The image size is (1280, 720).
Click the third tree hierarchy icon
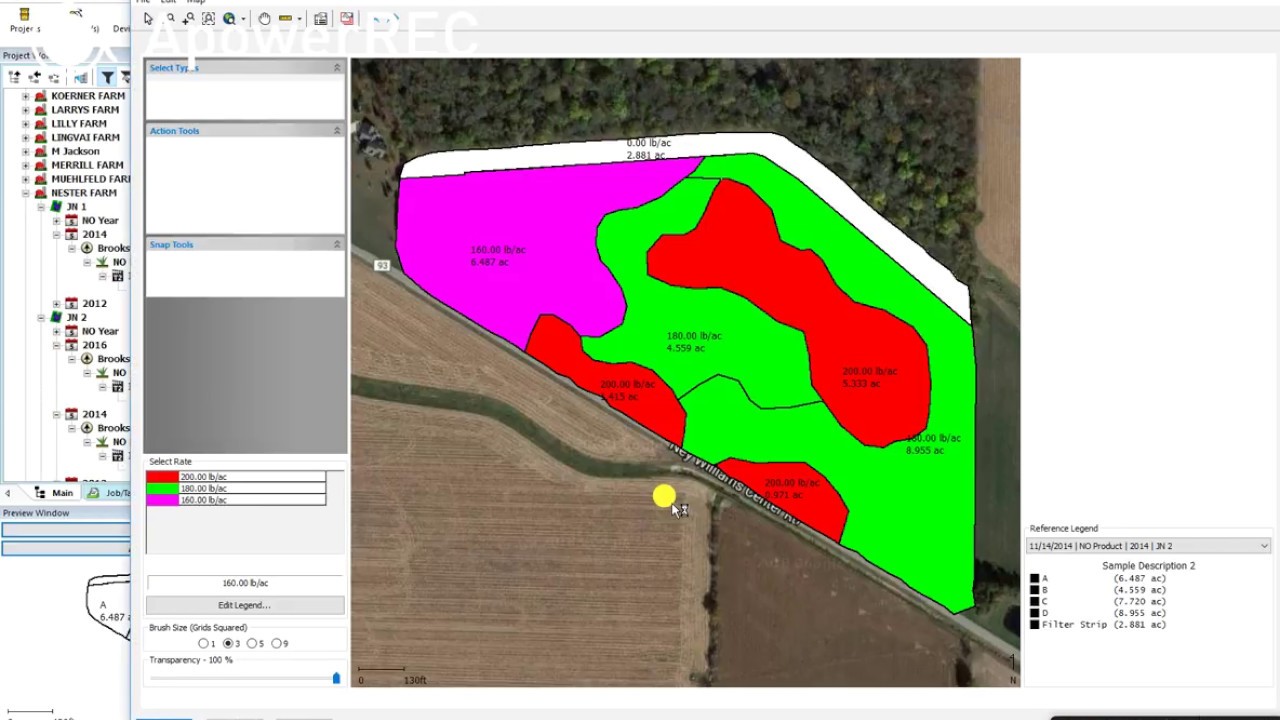(x=55, y=77)
